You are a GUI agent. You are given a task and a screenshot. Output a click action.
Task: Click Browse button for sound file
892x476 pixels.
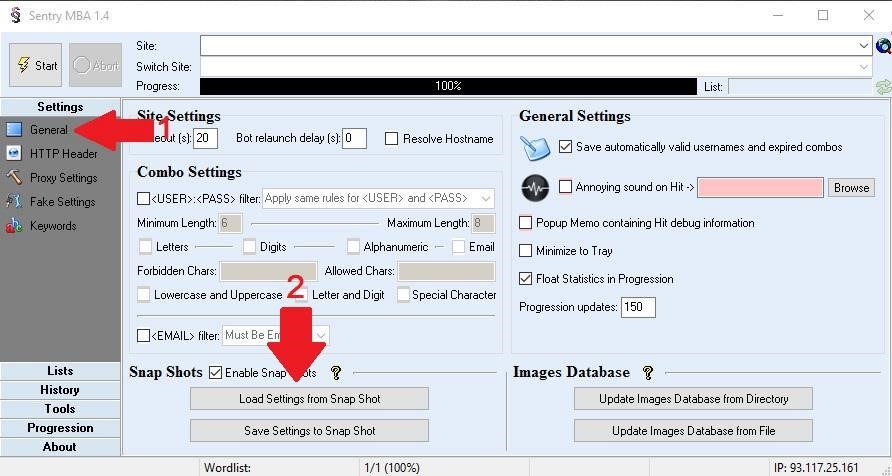(851, 188)
